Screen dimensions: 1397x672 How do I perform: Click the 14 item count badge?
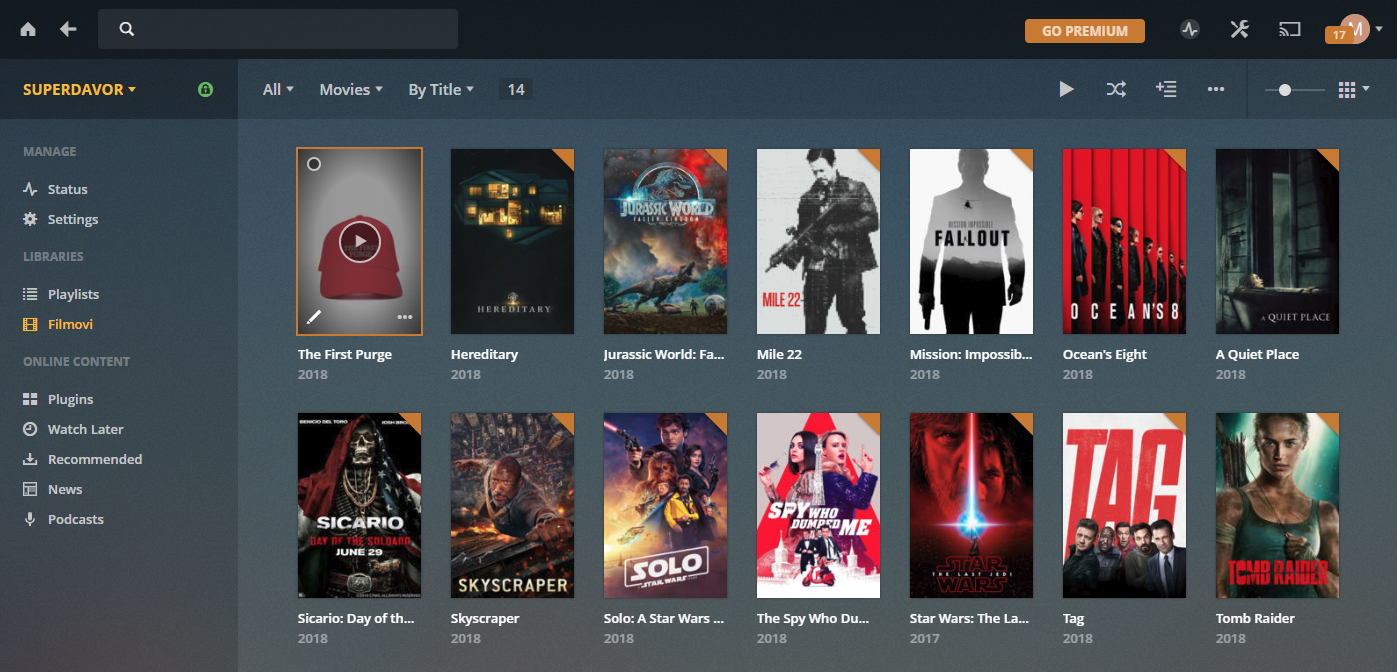(x=516, y=89)
